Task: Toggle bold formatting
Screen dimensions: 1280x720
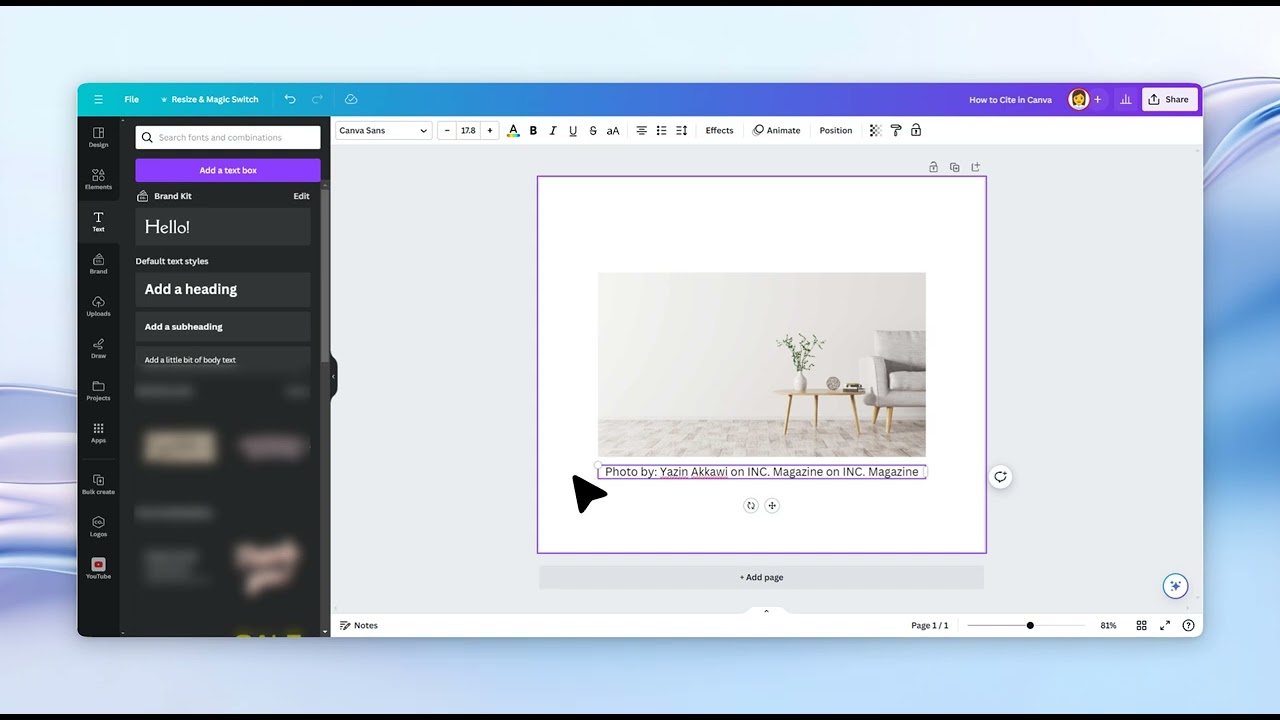Action: pyautogui.click(x=533, y=130)
